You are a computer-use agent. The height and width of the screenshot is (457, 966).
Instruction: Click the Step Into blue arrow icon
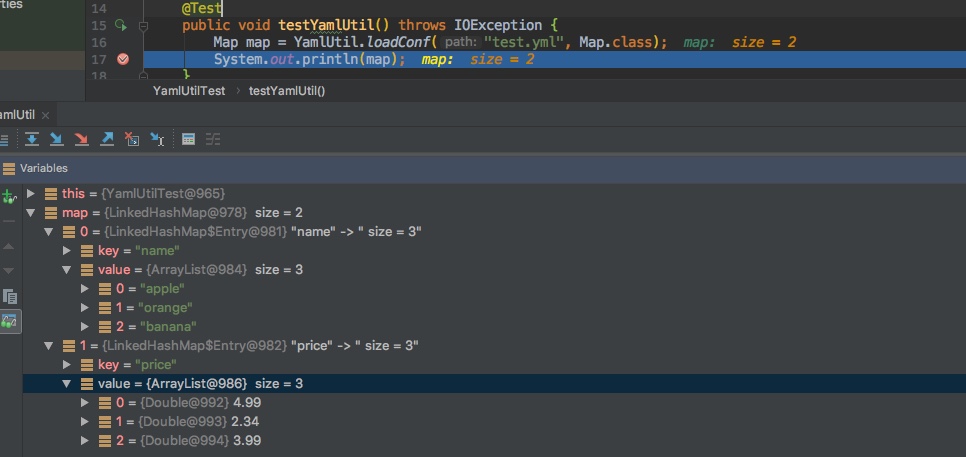[x=57, y=139]
